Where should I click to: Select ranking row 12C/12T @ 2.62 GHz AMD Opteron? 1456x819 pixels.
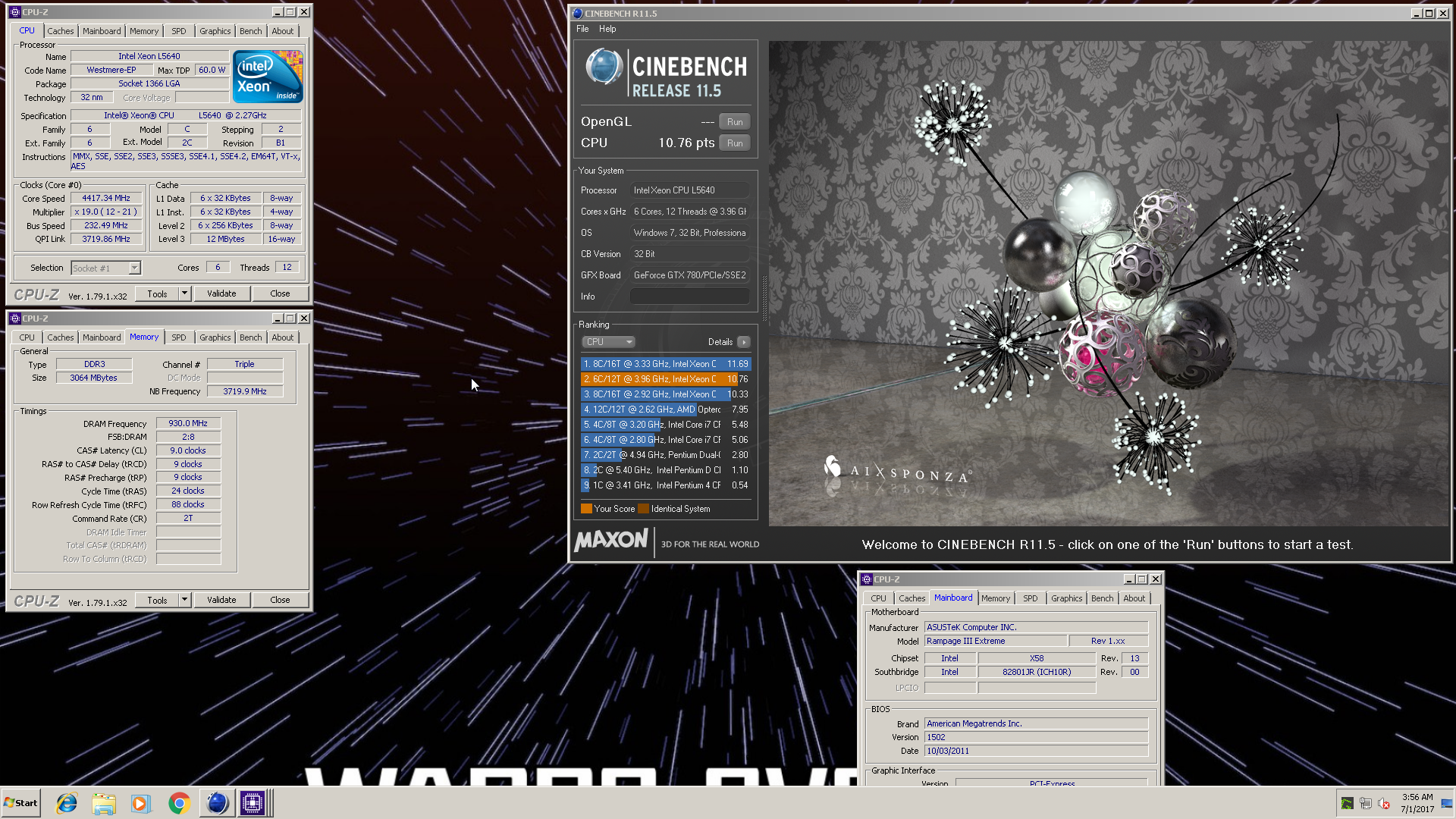tap(666, 409)
